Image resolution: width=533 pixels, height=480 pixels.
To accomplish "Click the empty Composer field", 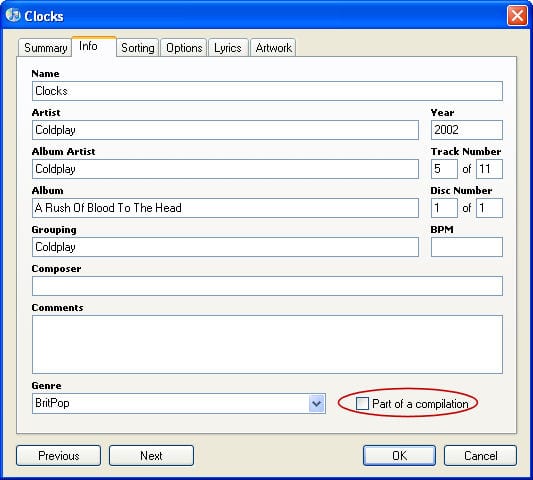I will point(267,286).
